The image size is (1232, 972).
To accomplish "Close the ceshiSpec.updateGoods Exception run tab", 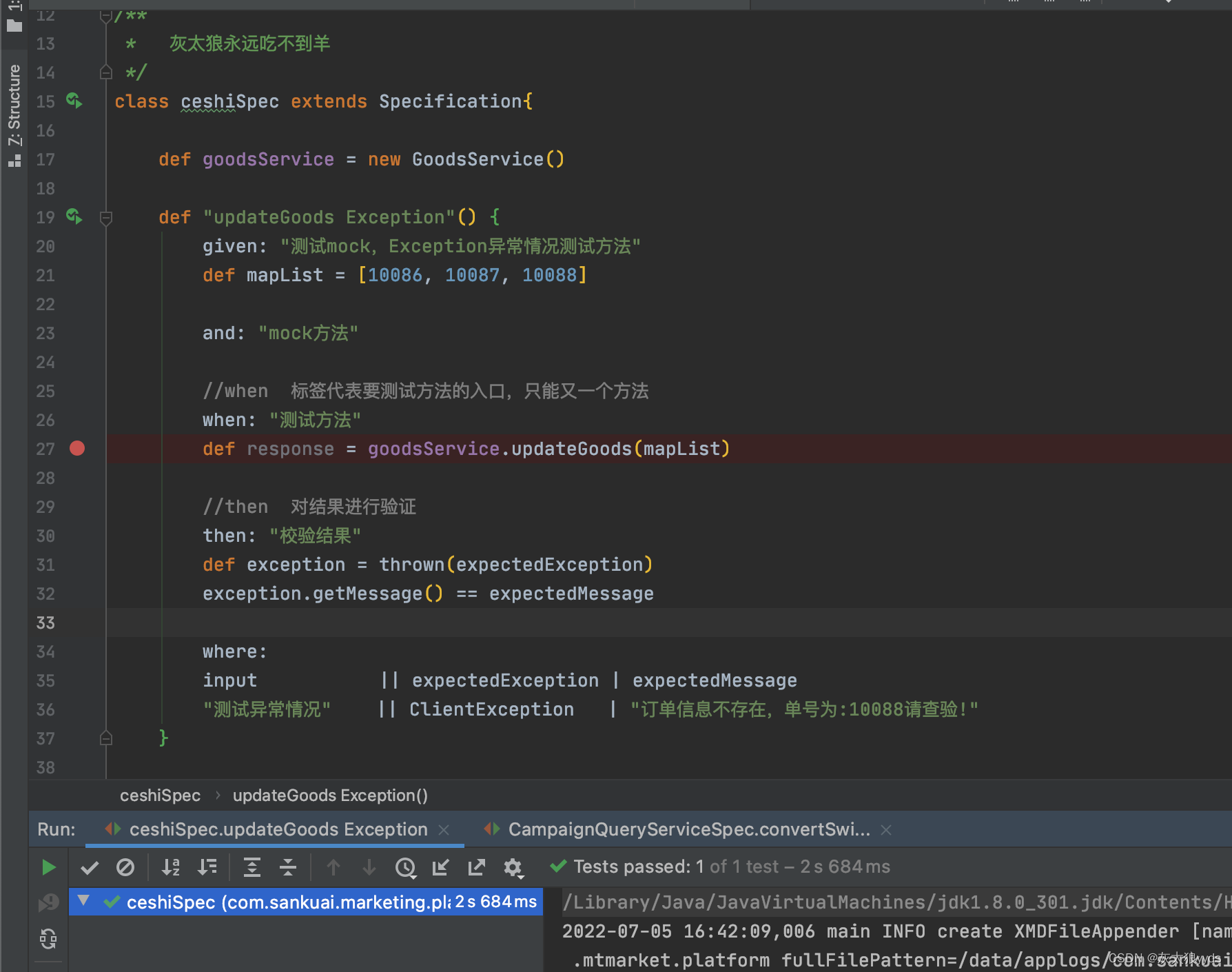I will [x=444, y=830].
